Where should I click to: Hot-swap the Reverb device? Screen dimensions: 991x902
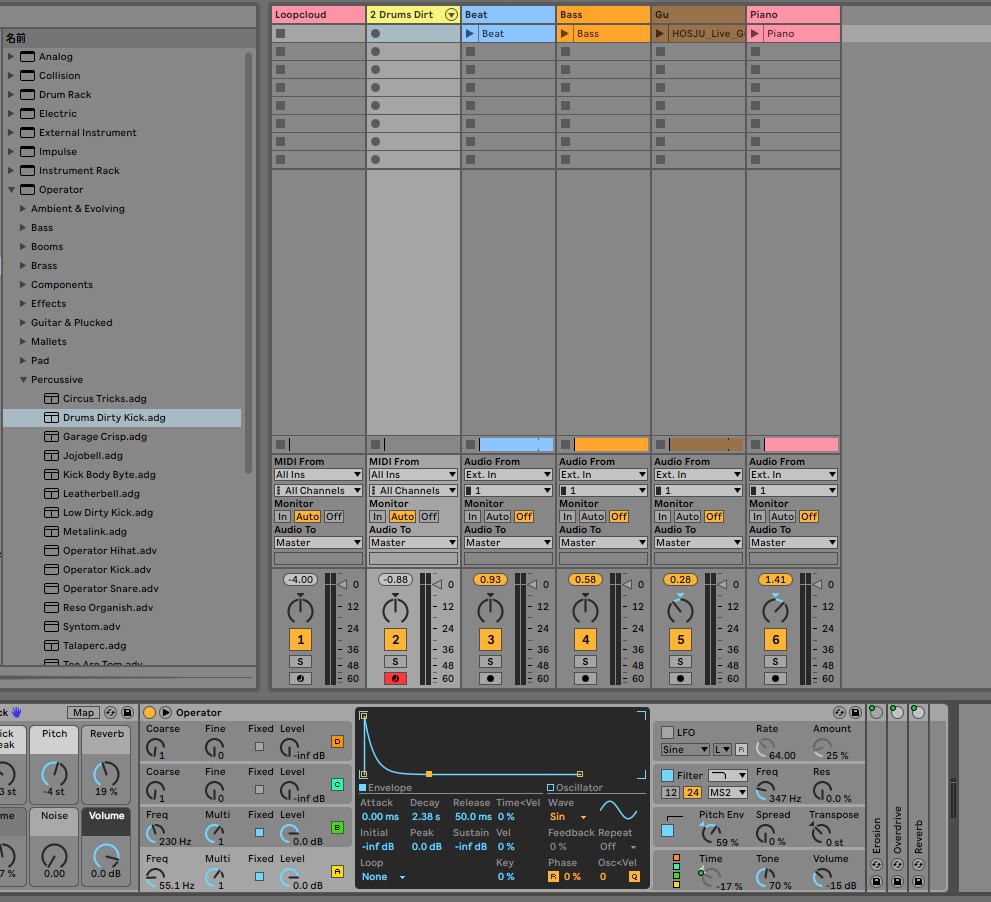click(918, 864)
